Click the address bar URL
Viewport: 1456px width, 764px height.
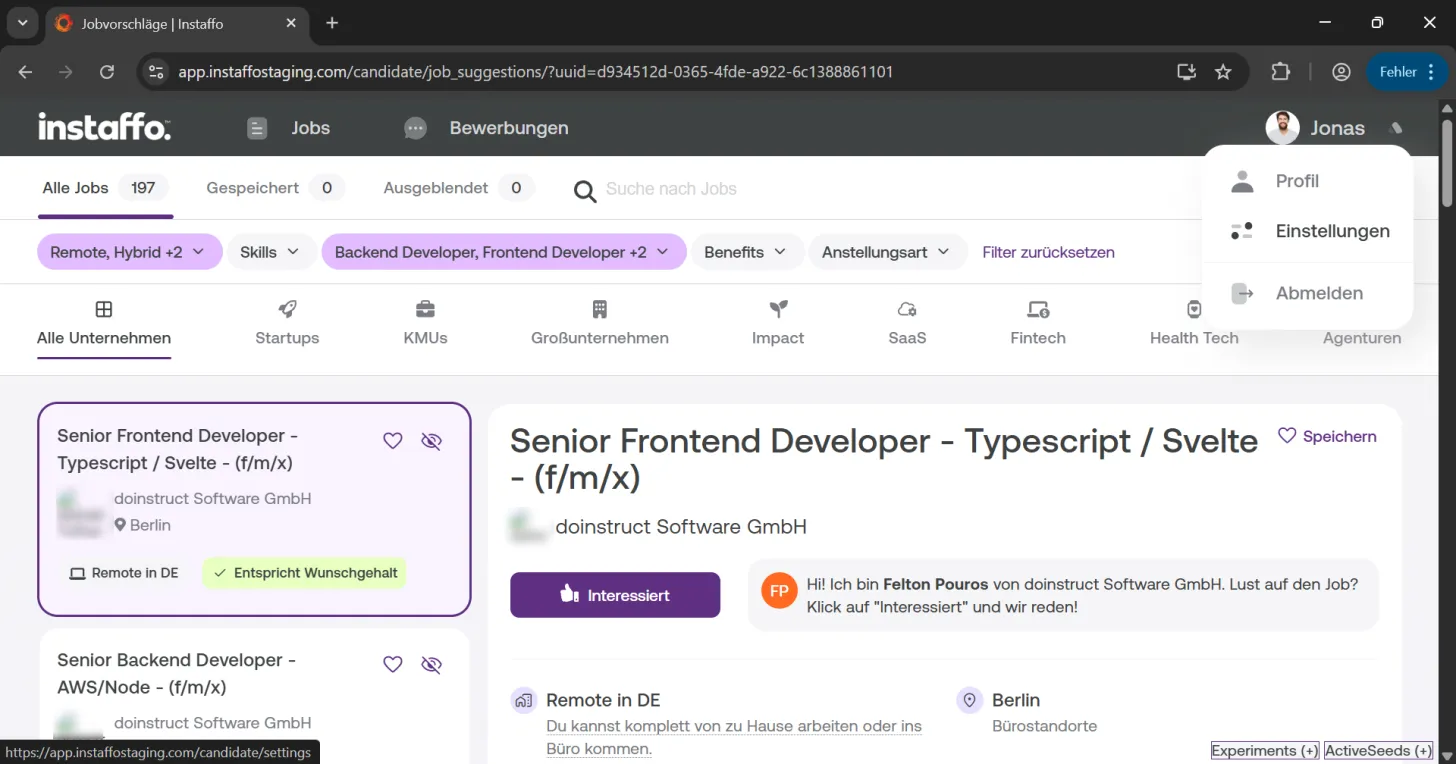[x=536, y=72]
